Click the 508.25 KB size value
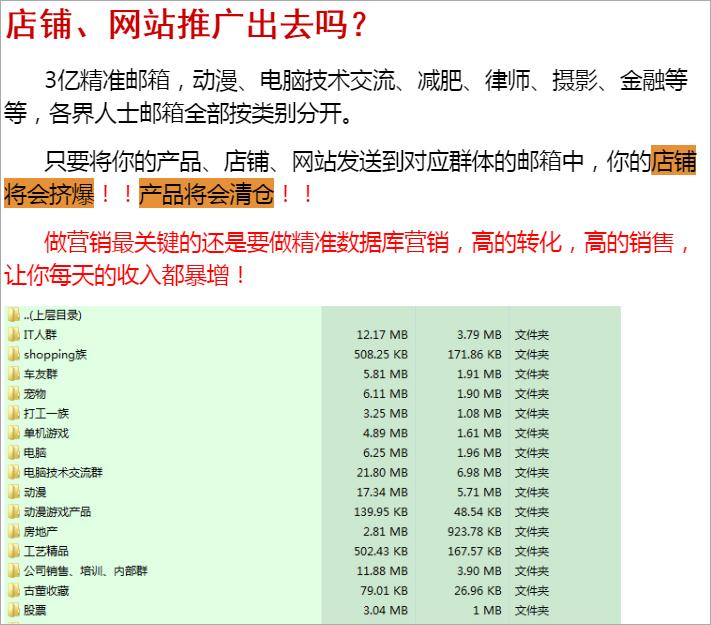This screenshot has height=625, width=711. 381,354
